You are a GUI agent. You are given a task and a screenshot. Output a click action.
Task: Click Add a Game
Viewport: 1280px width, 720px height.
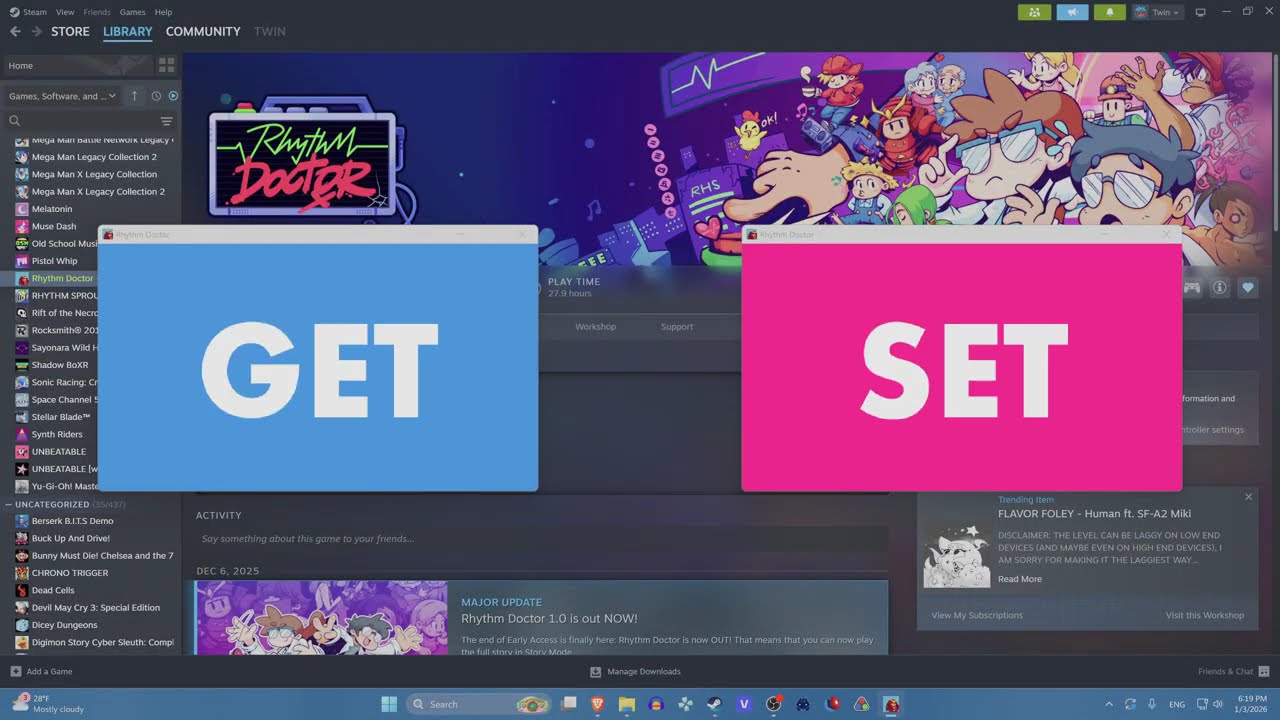tap(41, 671)
